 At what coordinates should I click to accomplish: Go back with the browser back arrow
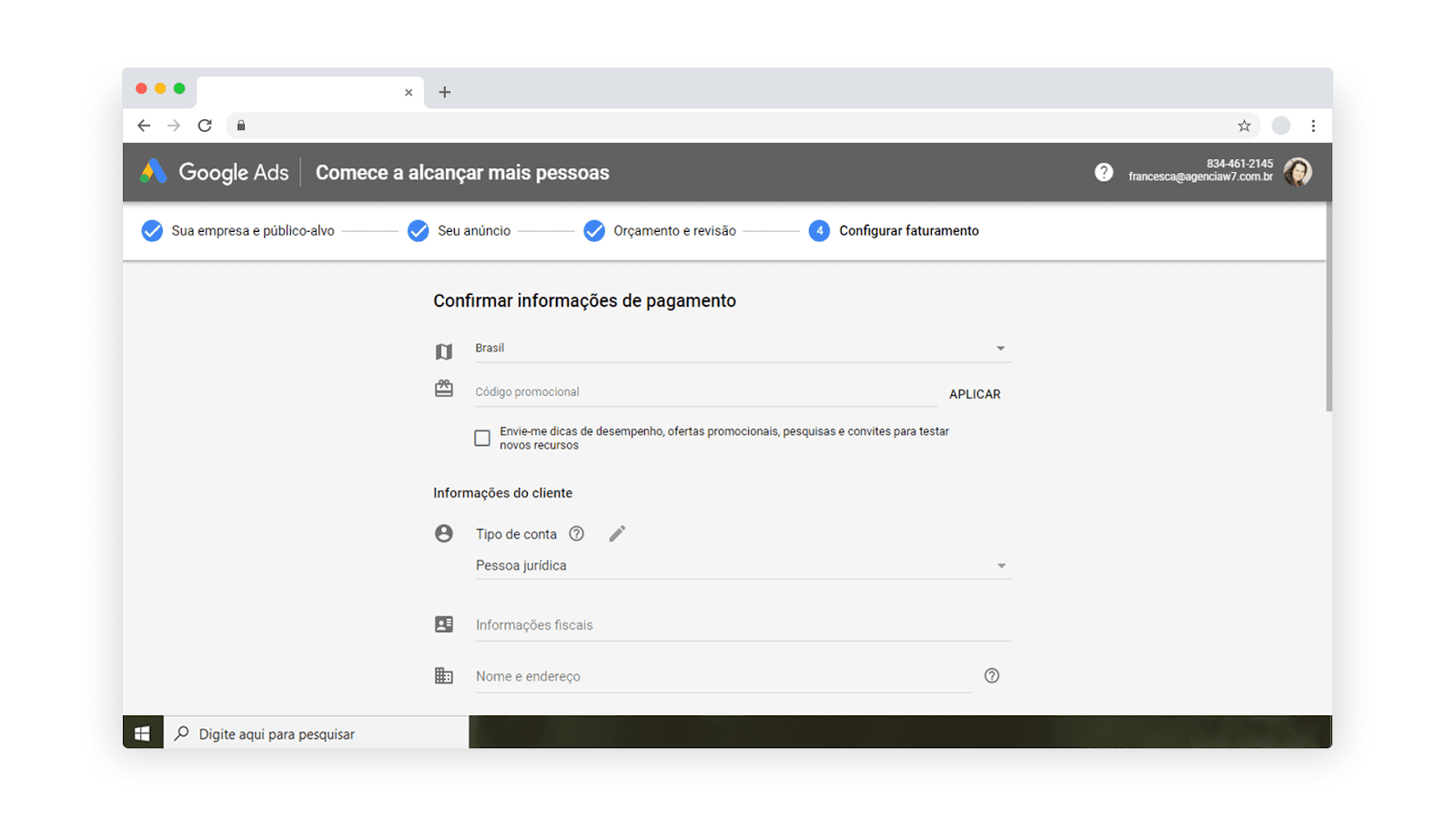point(144,126)
